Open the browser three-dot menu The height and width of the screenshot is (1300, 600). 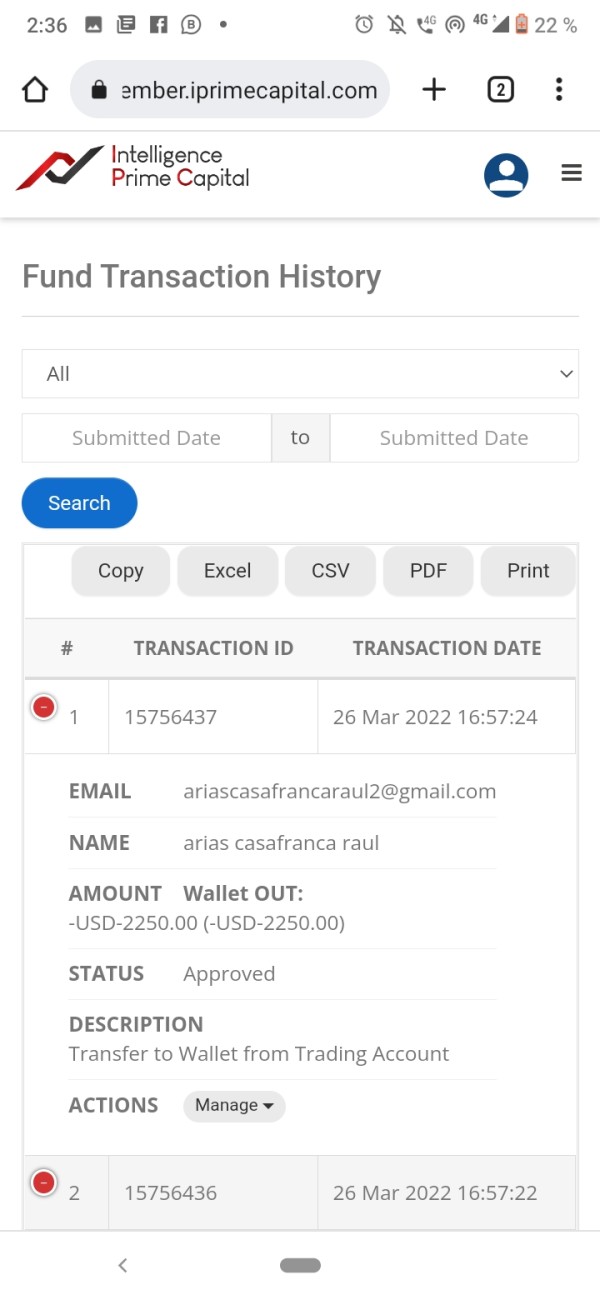(x=559, y=90)
